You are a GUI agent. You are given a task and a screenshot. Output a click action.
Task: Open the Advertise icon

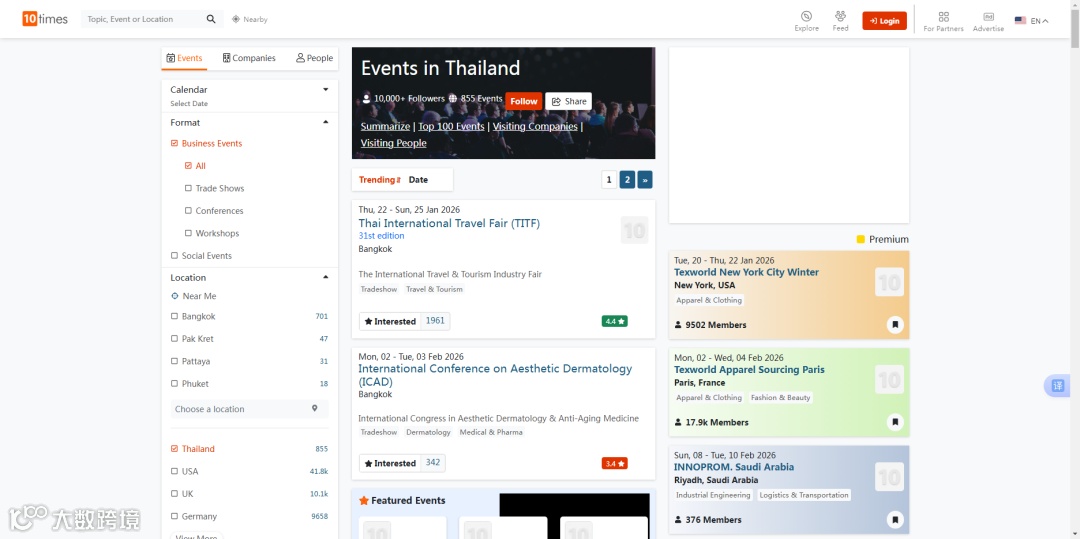tap(988, 17)
